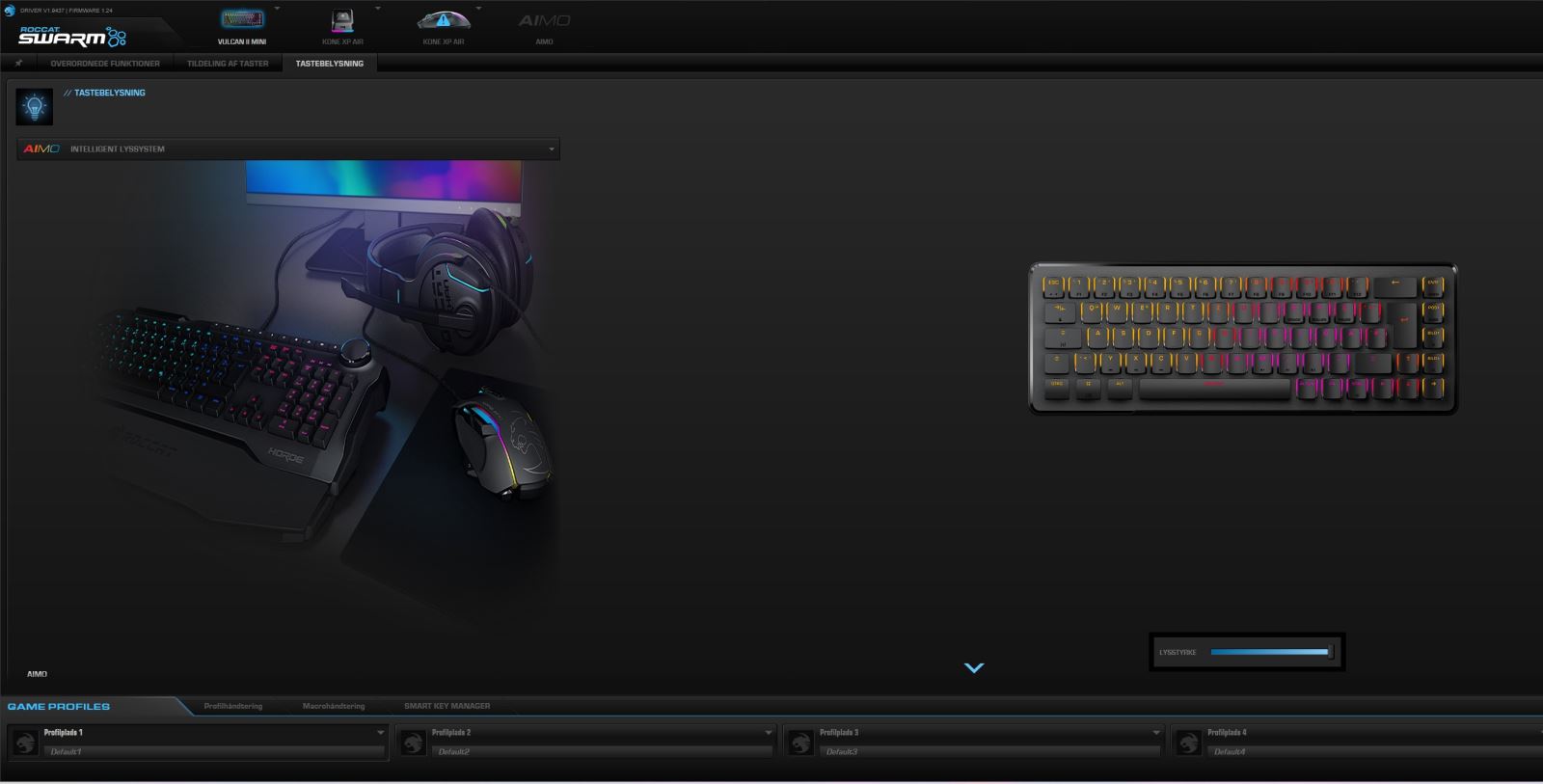The image size is (1543, 784).
Task: Click the Caps Lock key on keyboard preview
Action: 1063,338
